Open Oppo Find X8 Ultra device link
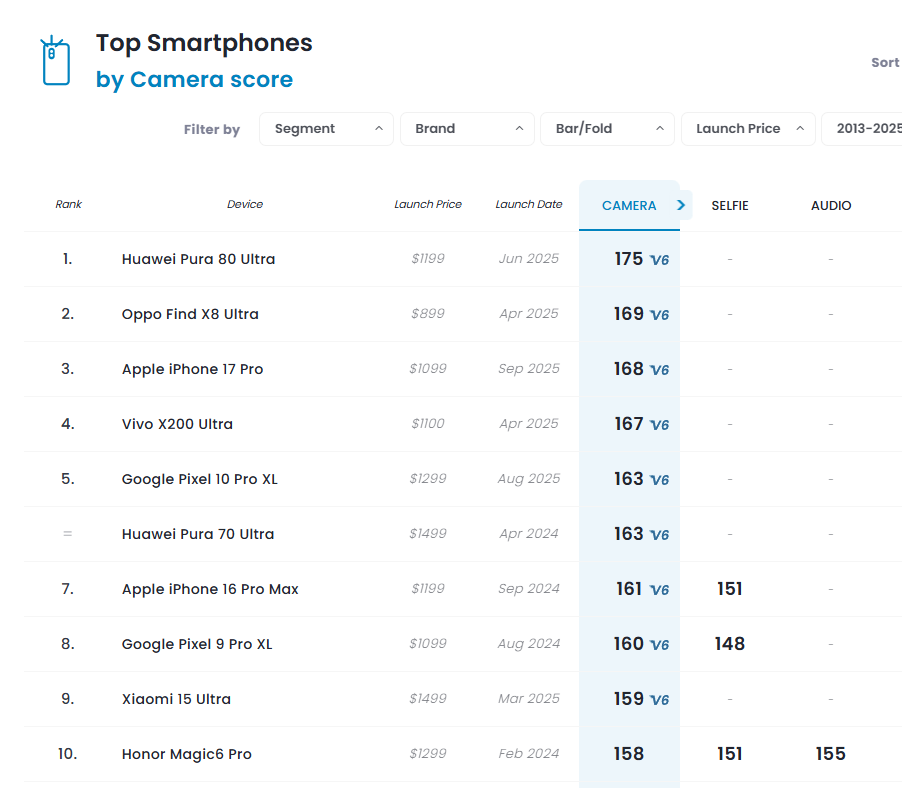902x788 pixels. click(190, 314)
